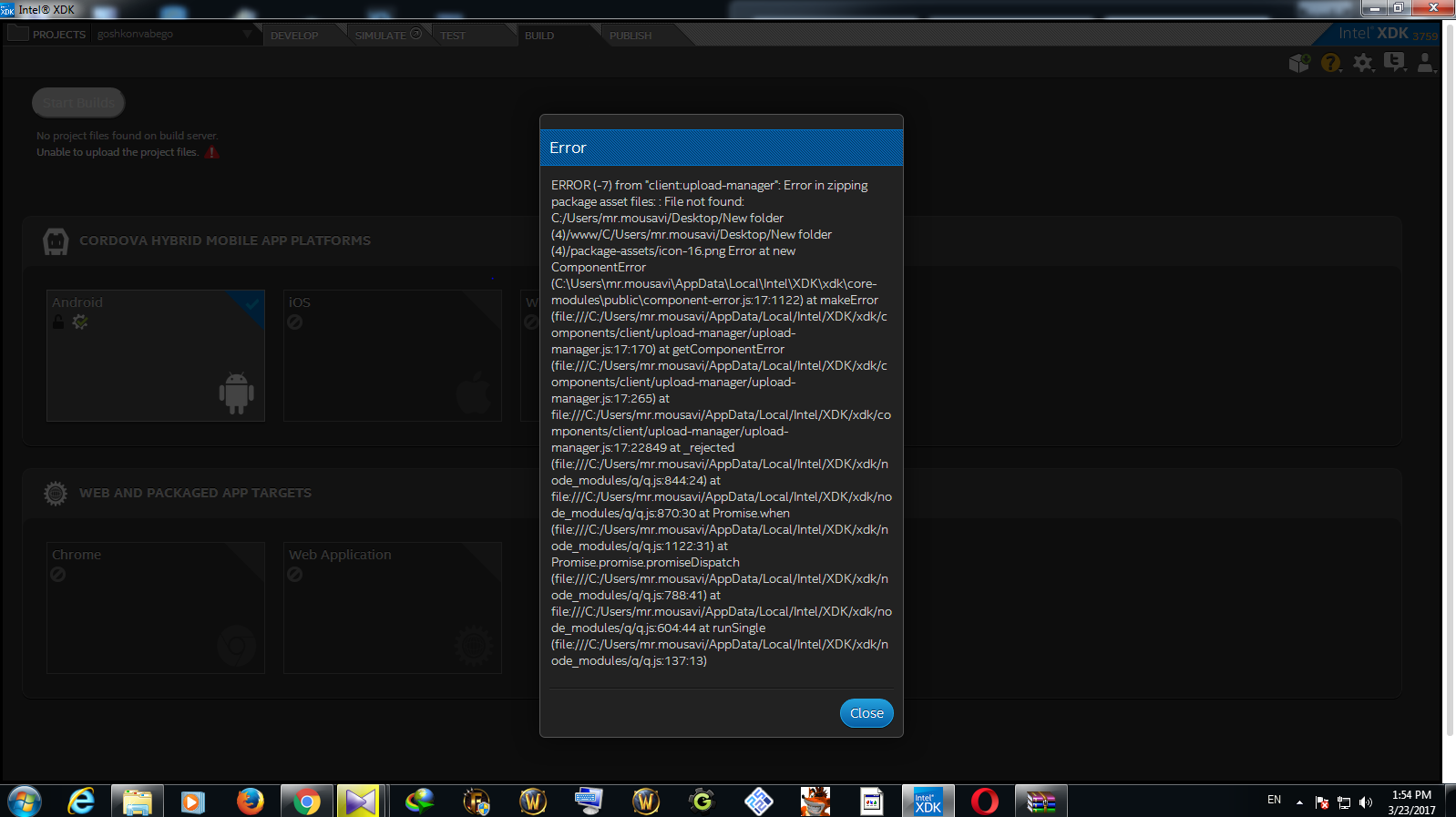The image size is (1456, 817).
Task: Open WinRAR from taskbar
Action: [x=1041, y=802]
